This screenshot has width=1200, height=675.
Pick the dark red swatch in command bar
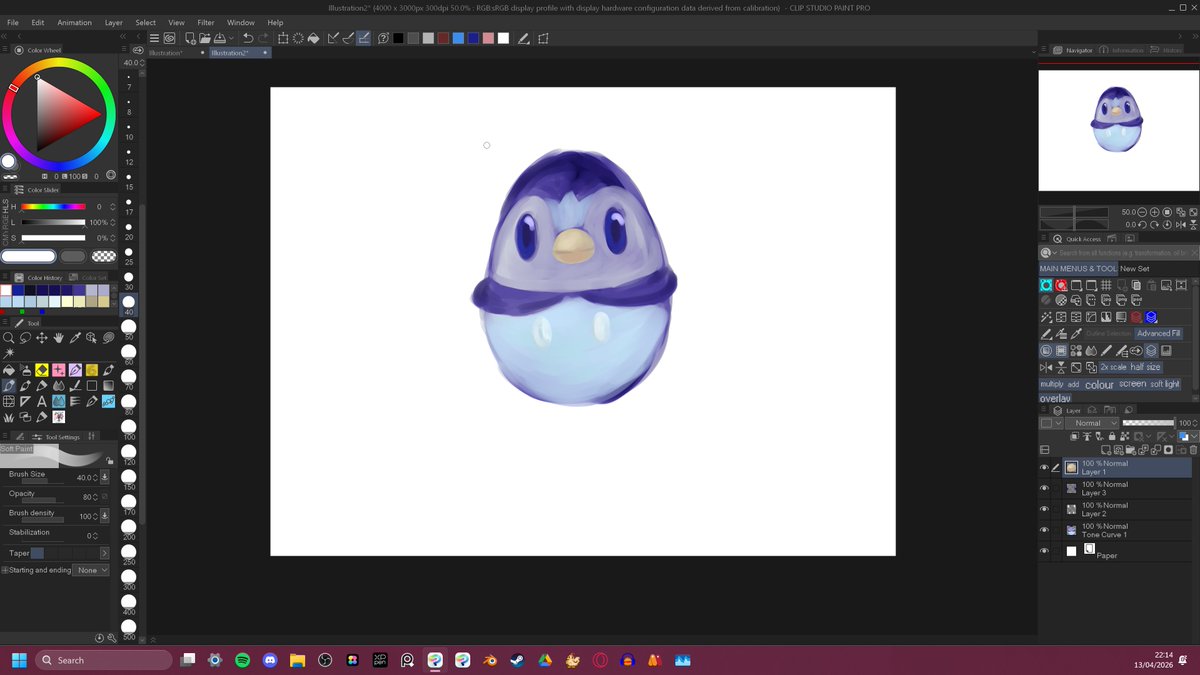point(443,39)
